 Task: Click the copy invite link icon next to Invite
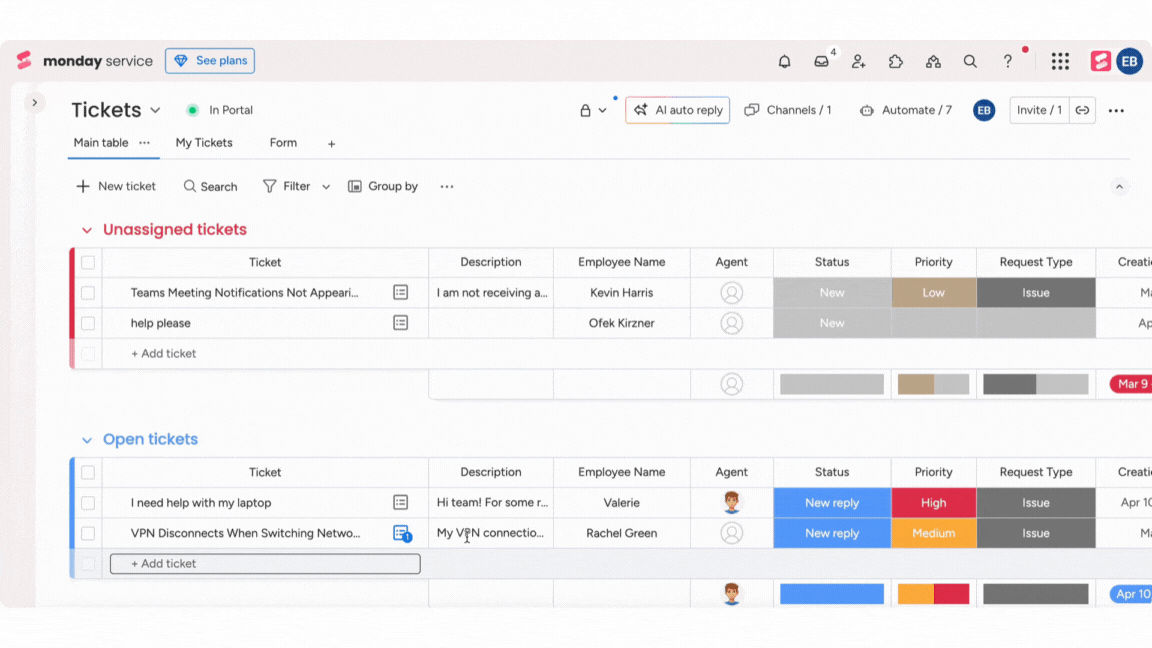(1083, 110)
